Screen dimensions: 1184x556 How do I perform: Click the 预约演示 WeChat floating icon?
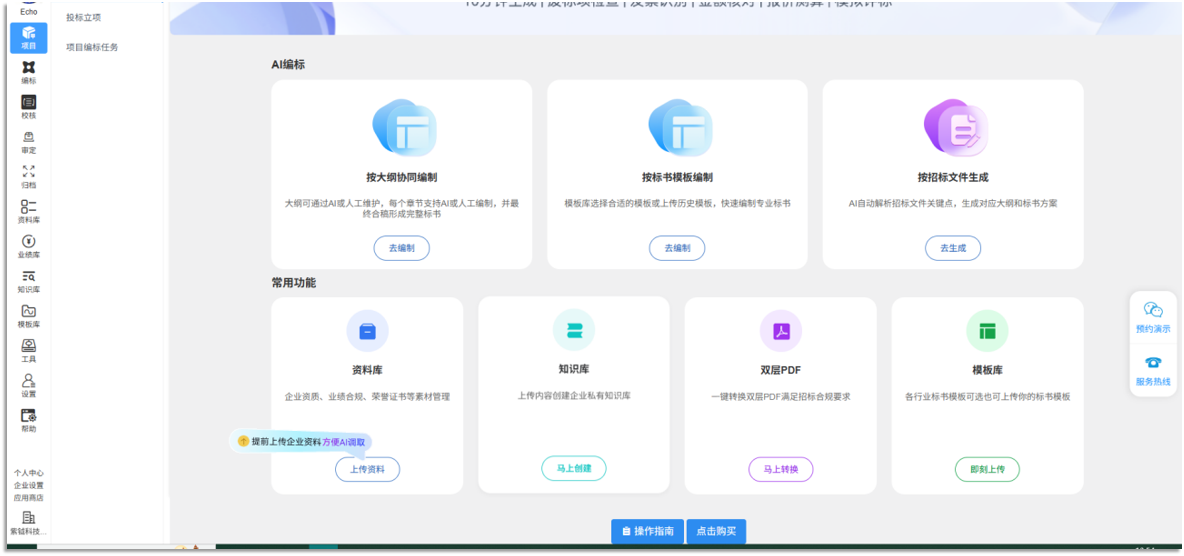click(1152, 311)
